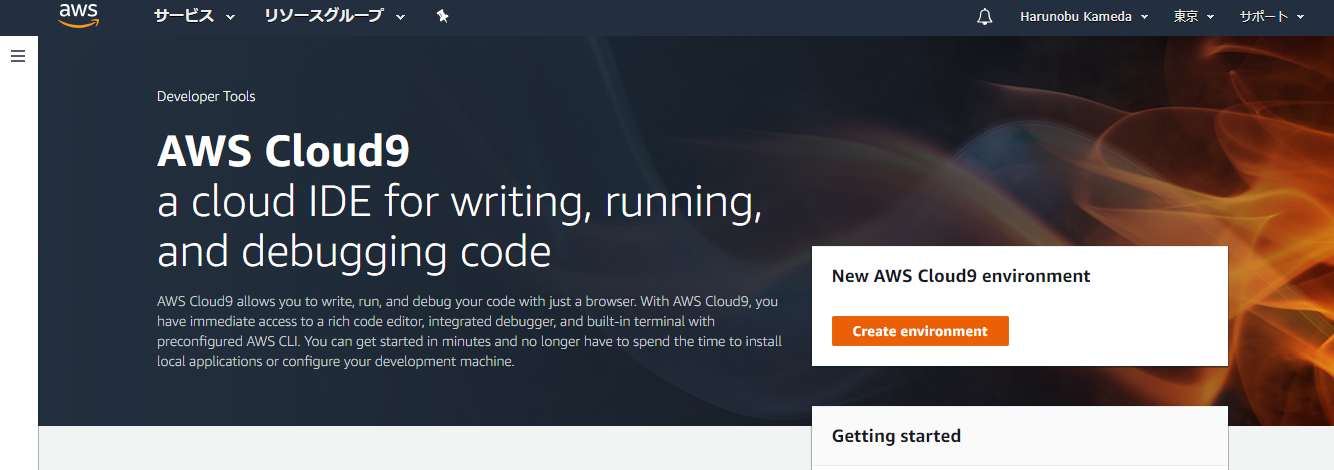This screenshot has height=470, width=1334.
Task: Open the notifications bell
Action: coord(985,16)
